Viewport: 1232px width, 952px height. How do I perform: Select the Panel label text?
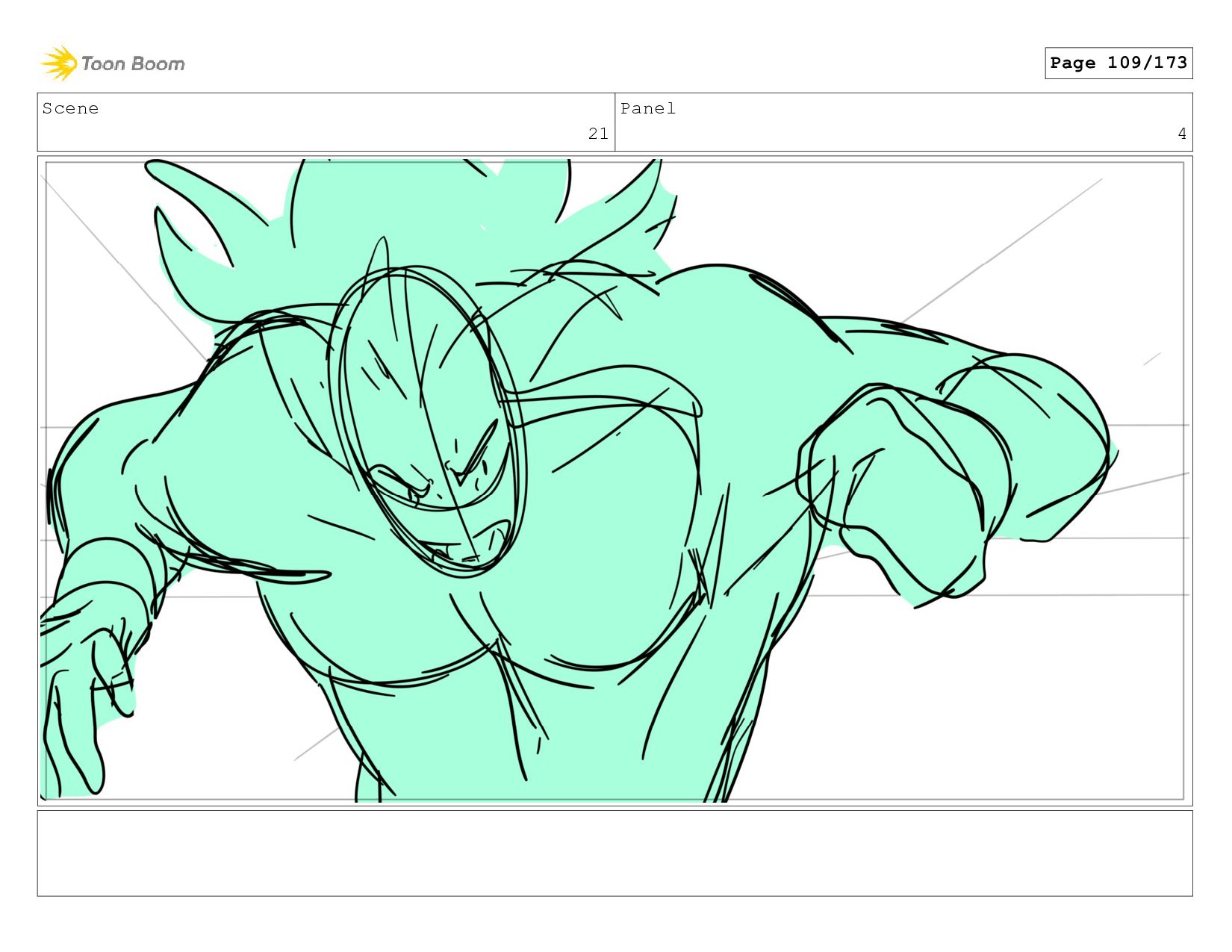click(648, 108)
